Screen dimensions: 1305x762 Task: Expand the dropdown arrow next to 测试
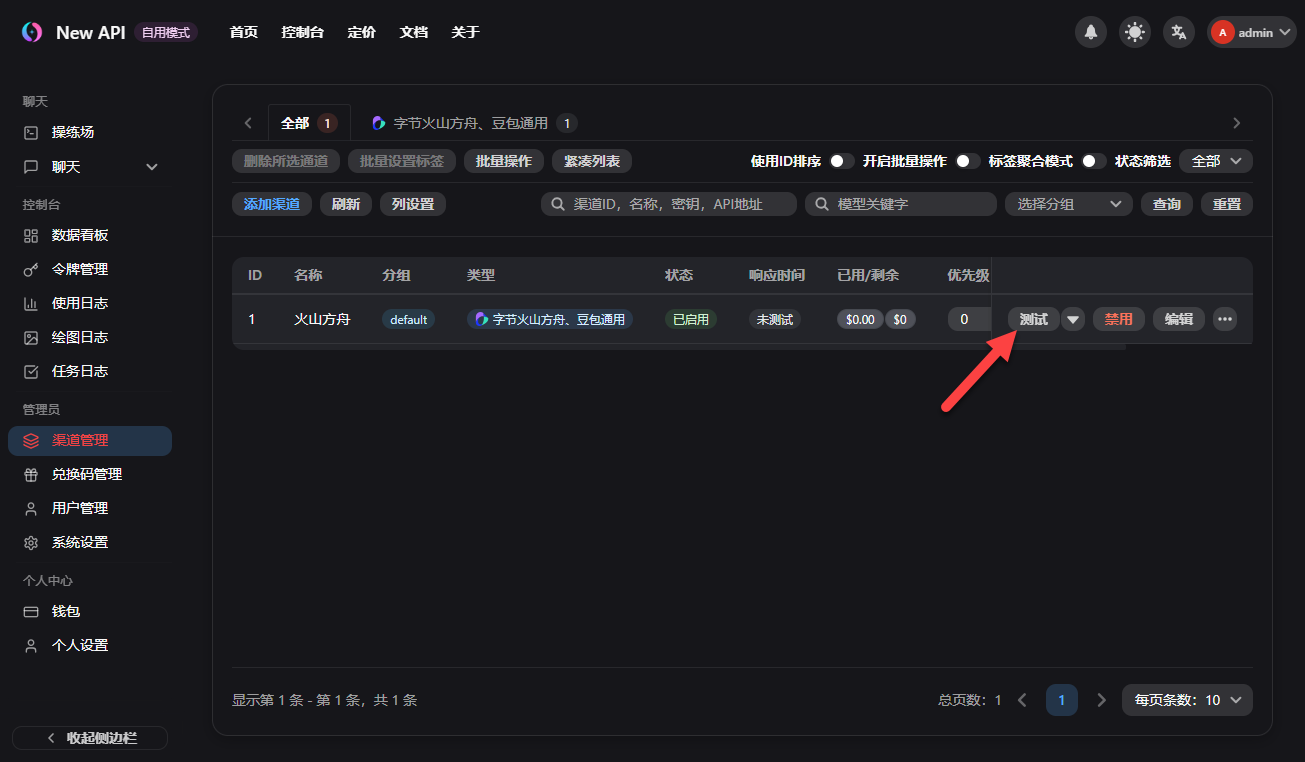[1071, 318]
